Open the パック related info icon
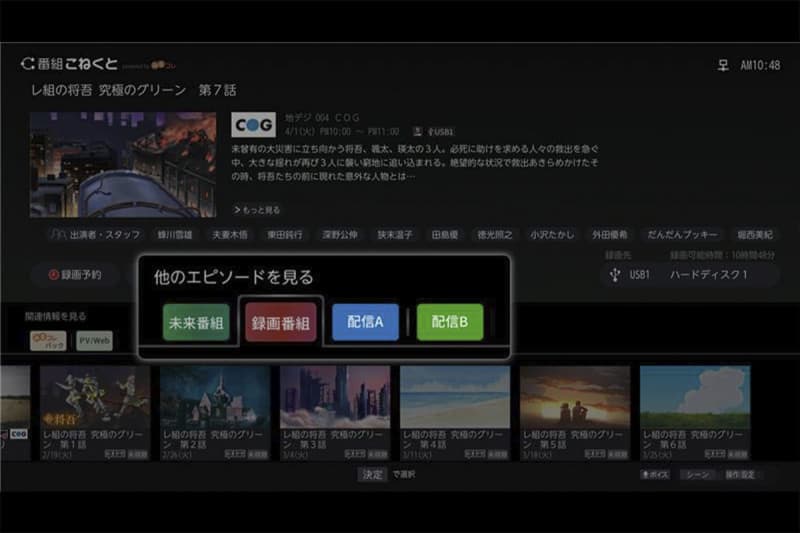The height and width of the screenshot is (533, 800). (47, 341)
